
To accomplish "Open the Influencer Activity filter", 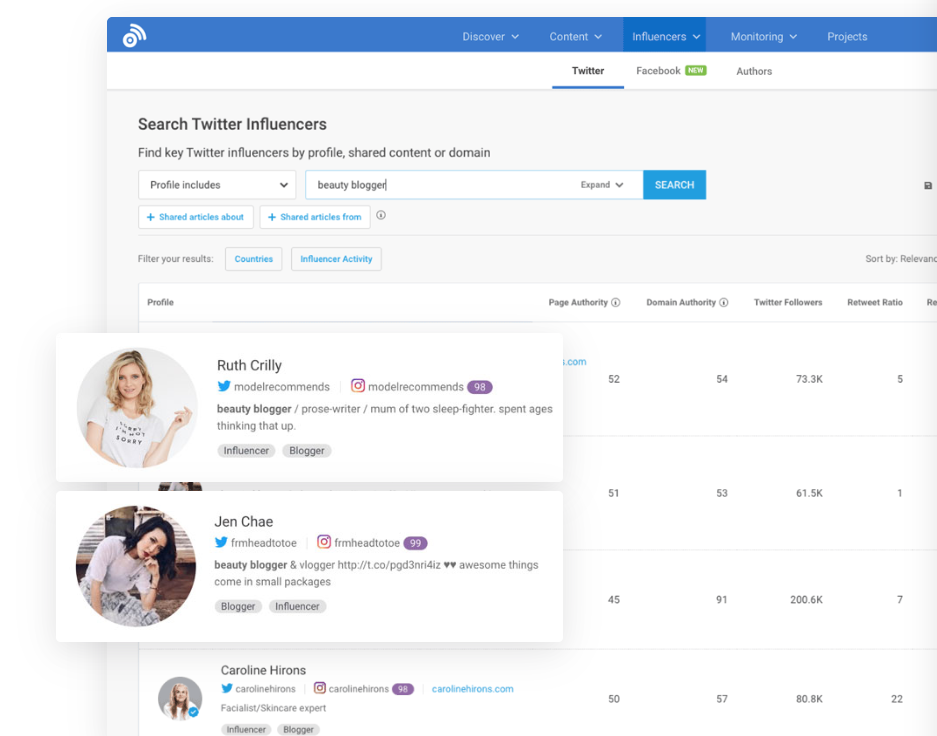I will coord(336,259).
